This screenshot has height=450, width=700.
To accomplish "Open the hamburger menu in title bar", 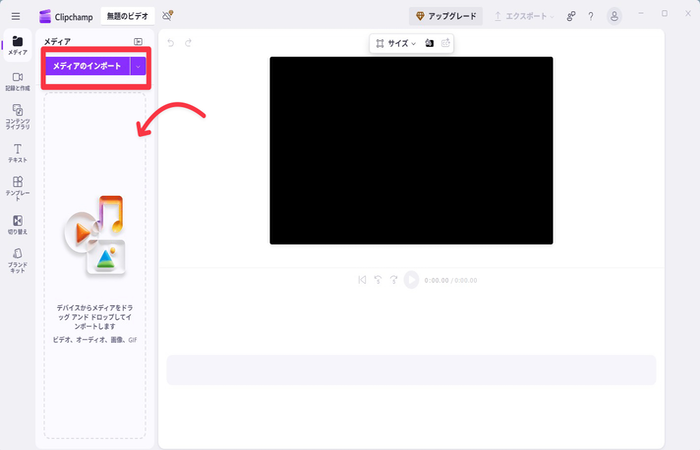I will 15,16.
